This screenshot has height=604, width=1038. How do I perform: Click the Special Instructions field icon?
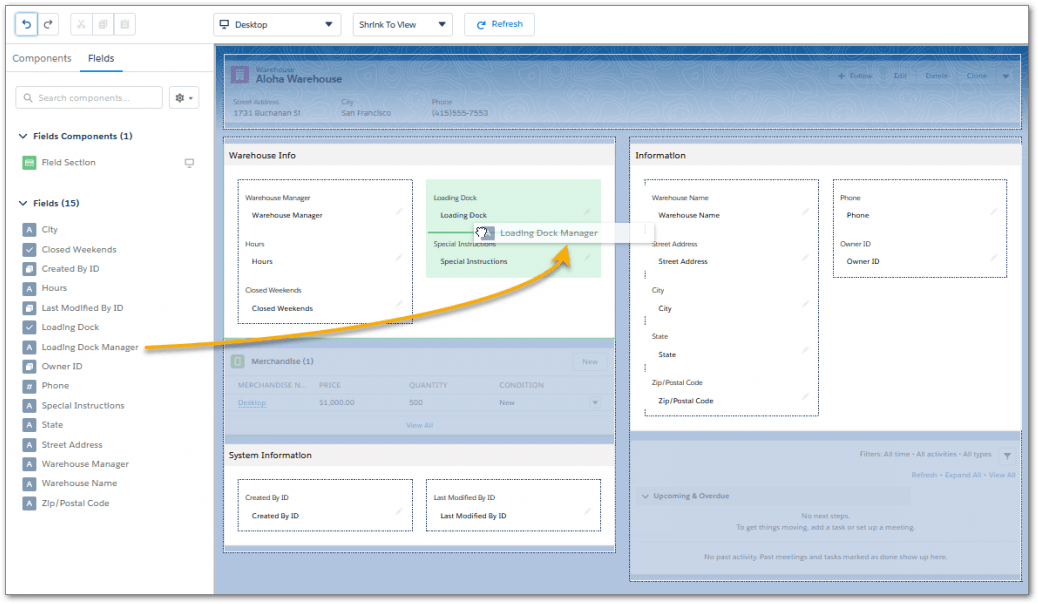pos(29,405)
